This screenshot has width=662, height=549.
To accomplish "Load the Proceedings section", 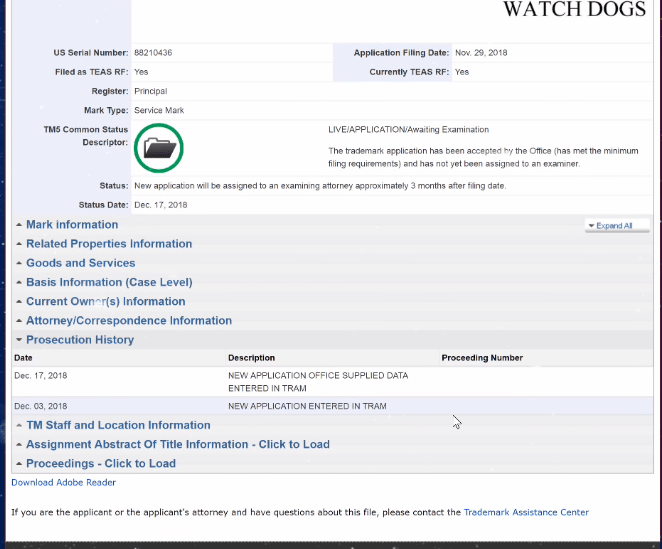I will click(101, 464).
